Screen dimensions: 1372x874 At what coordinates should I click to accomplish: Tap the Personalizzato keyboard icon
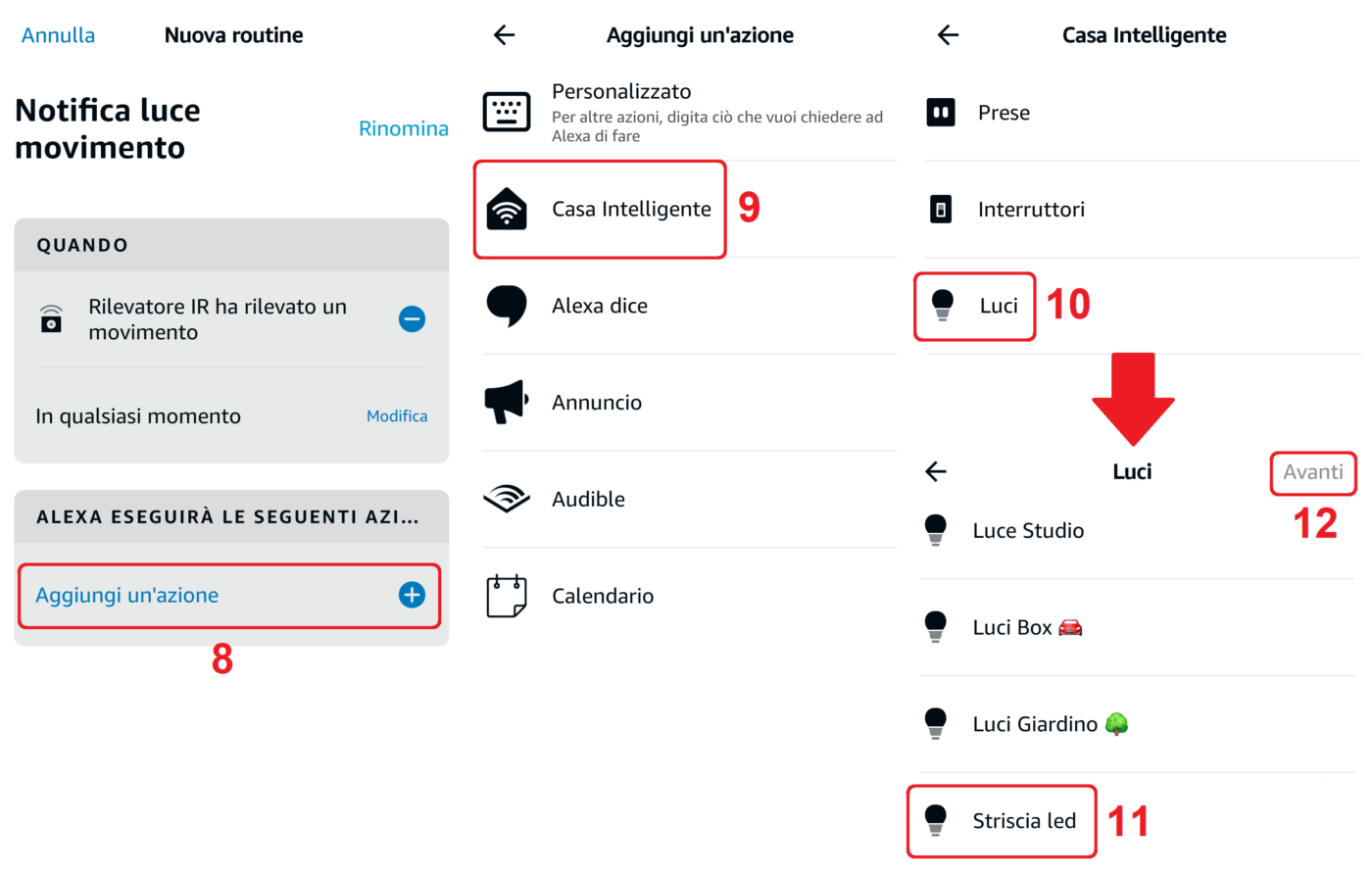[507, 112]
